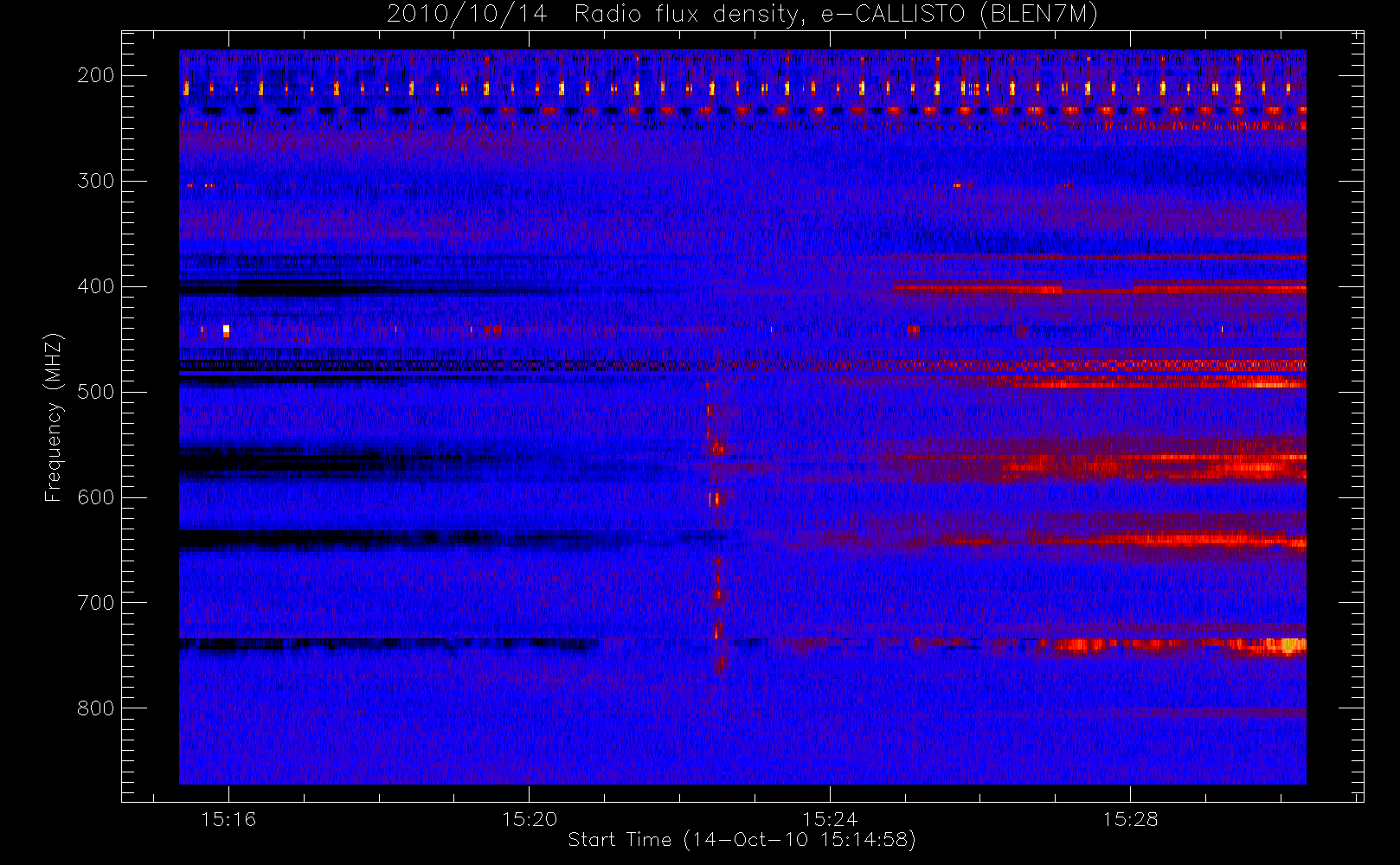Click the 15:24 time tick label
1400x865 pixels.
coord(829,818)
